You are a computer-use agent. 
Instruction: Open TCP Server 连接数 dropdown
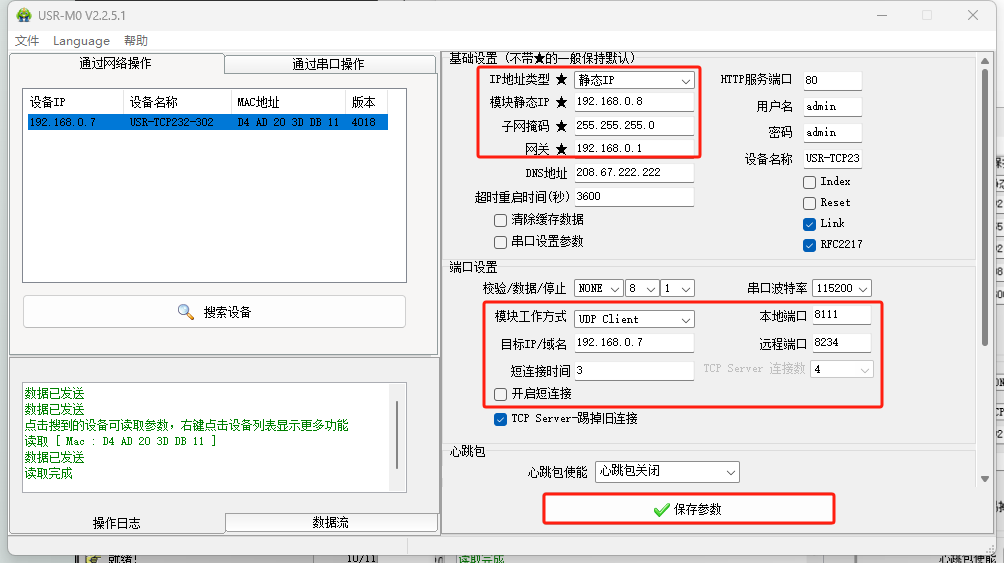point(841,370)
